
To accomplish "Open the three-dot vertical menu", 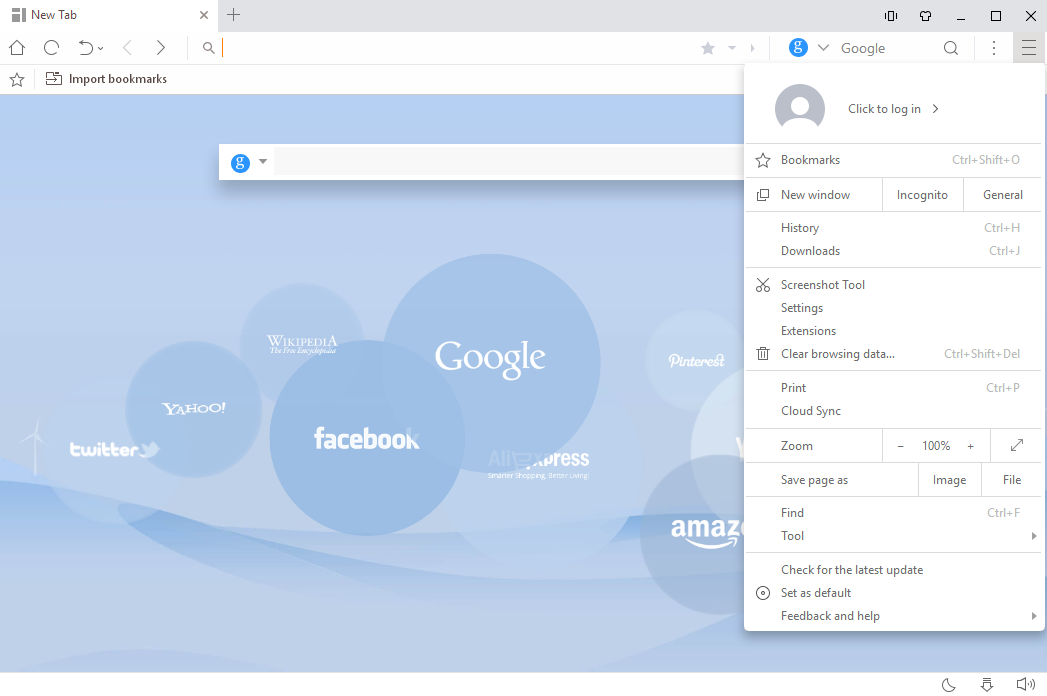I will 994,48.
